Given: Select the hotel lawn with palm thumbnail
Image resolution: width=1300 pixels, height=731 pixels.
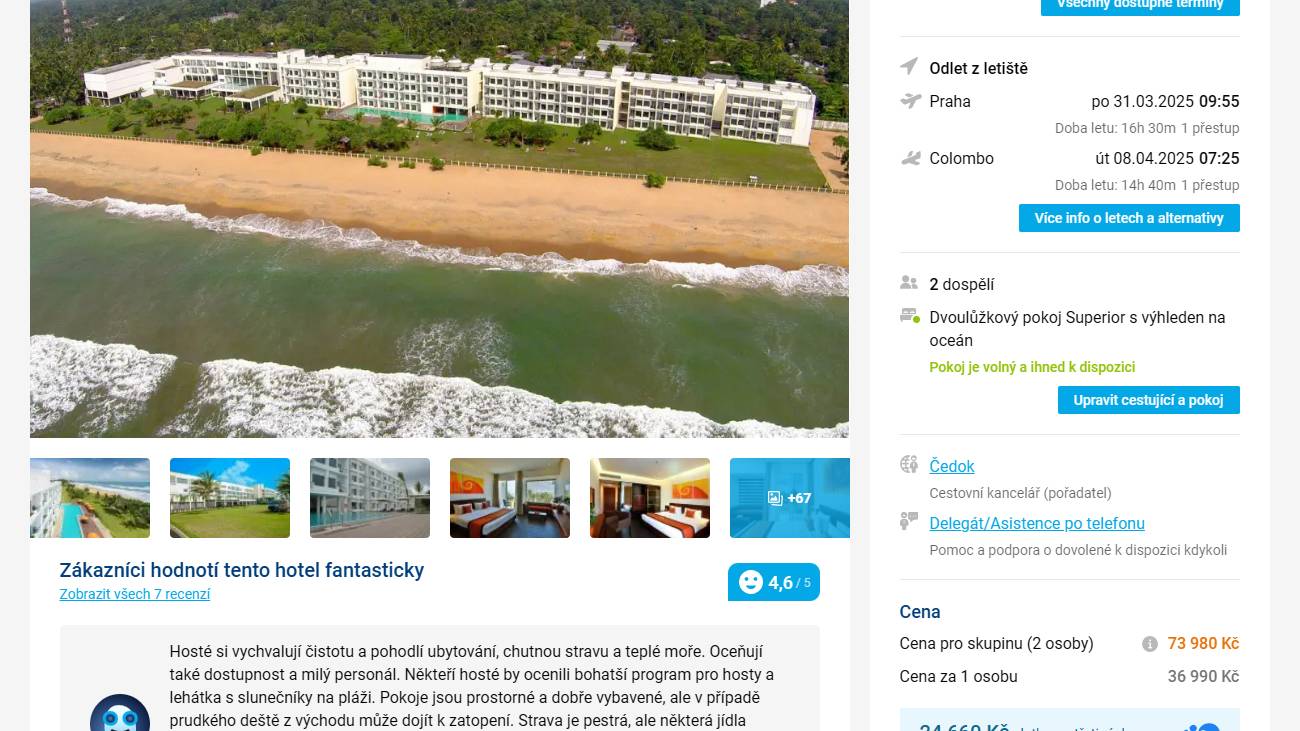Looking at the screenshot, I should (x=230, y=498).
